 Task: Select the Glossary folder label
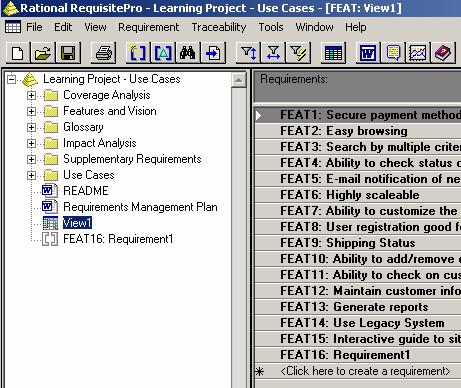(83, 127)
